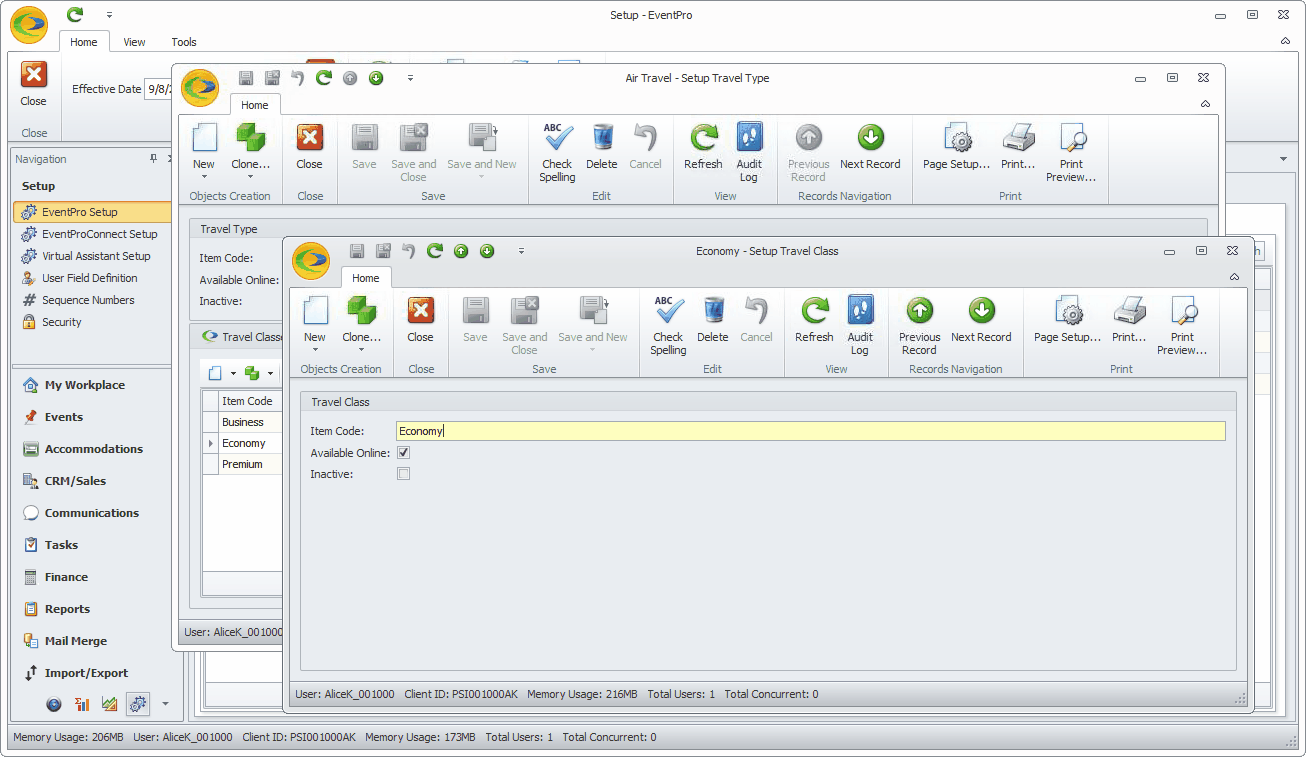This screenshot has height=757, width=1306.
Task: Collapse ribbon chevron in Air Travel window
Action: click(x=1205, y=104)
